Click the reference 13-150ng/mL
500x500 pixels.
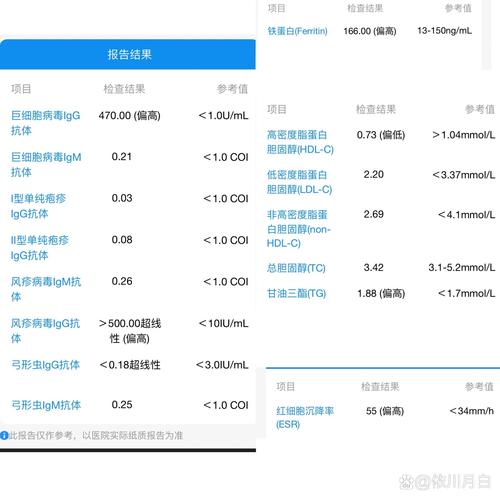445,31
